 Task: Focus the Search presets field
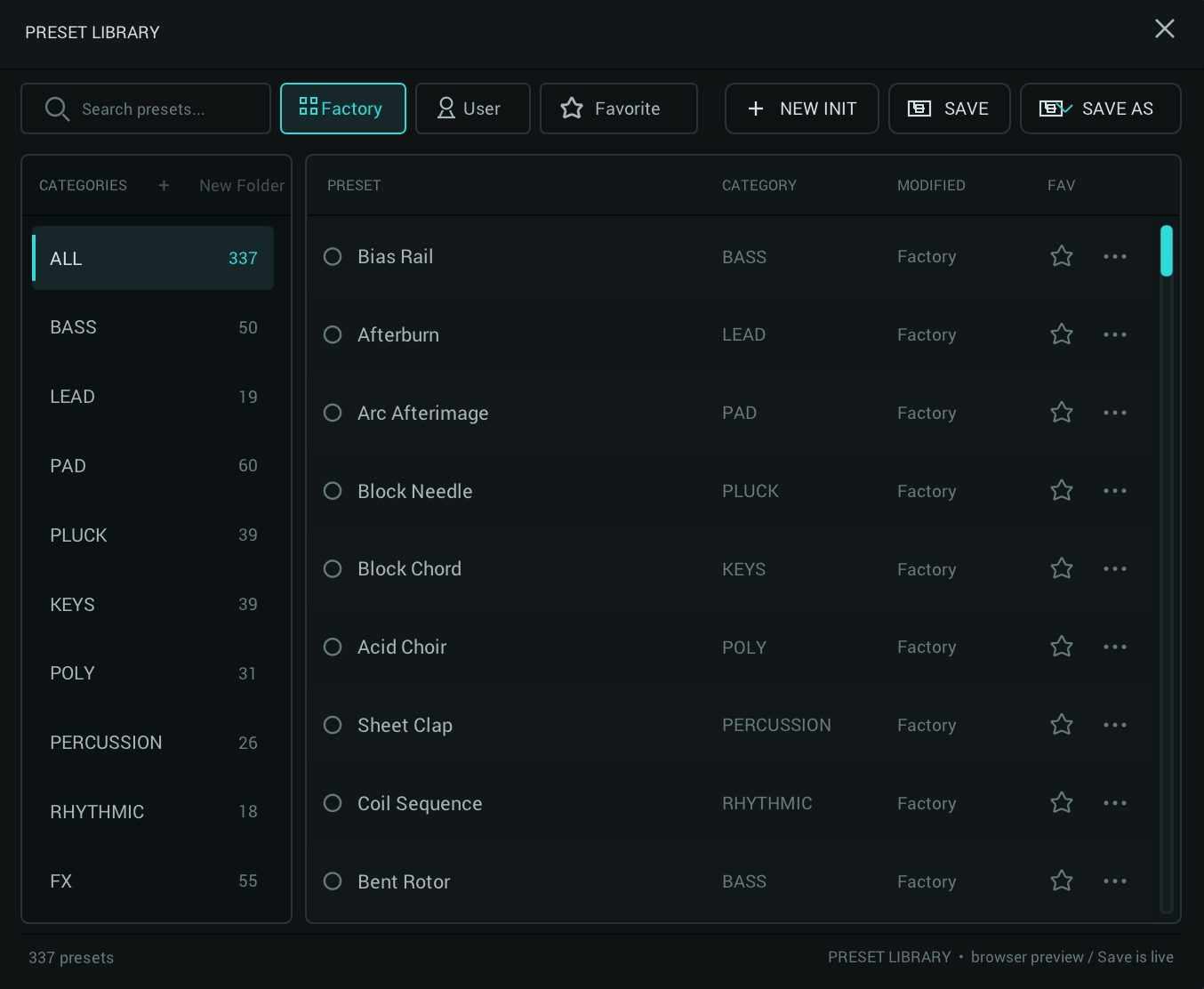[146, 109]
